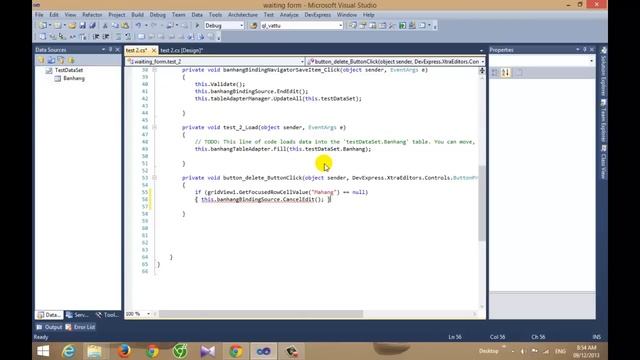640x360 pixels.
Task: Click the Copy toolbar icon
Action: coord(115,26)
